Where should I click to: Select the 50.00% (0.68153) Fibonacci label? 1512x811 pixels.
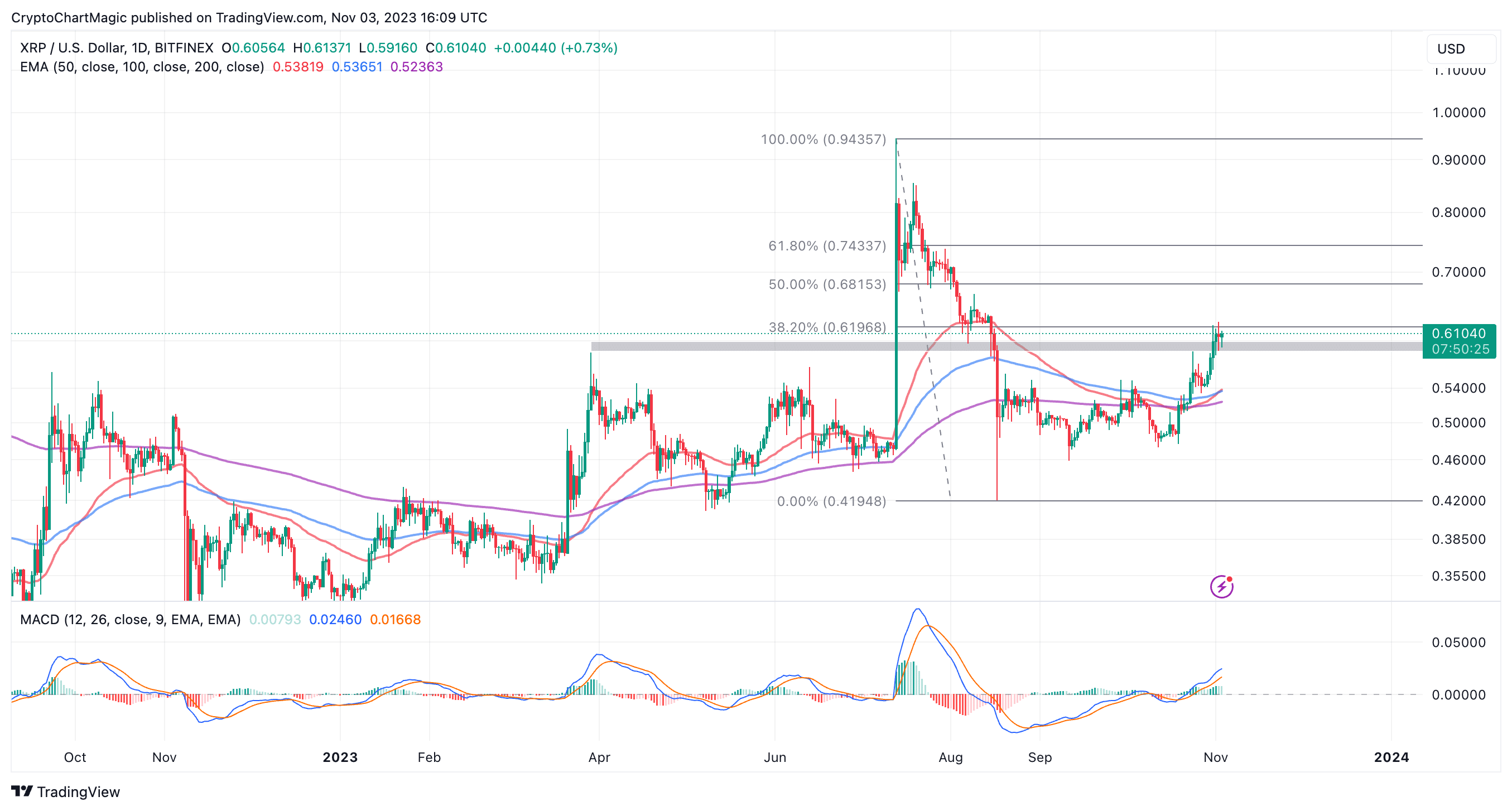click(x=827, y=284)
